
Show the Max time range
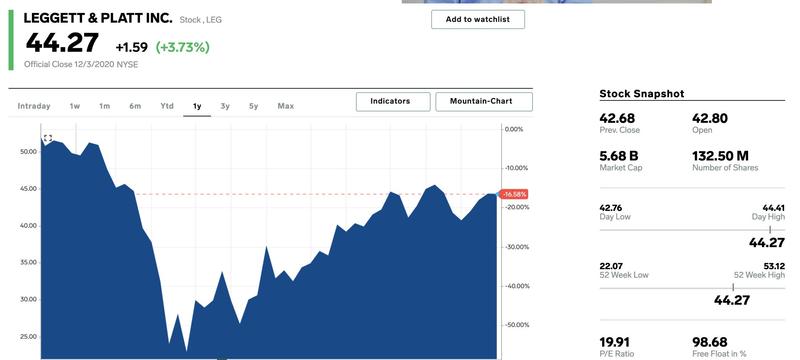(x=286, y=106)
